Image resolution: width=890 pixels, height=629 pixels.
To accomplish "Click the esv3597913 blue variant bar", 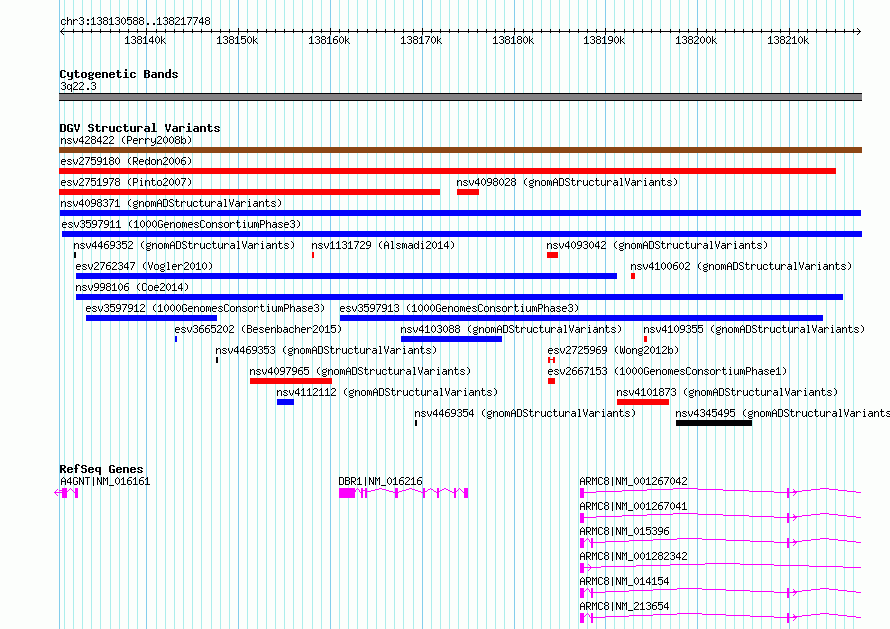I will pyautogui.click(x=581, y=318).
